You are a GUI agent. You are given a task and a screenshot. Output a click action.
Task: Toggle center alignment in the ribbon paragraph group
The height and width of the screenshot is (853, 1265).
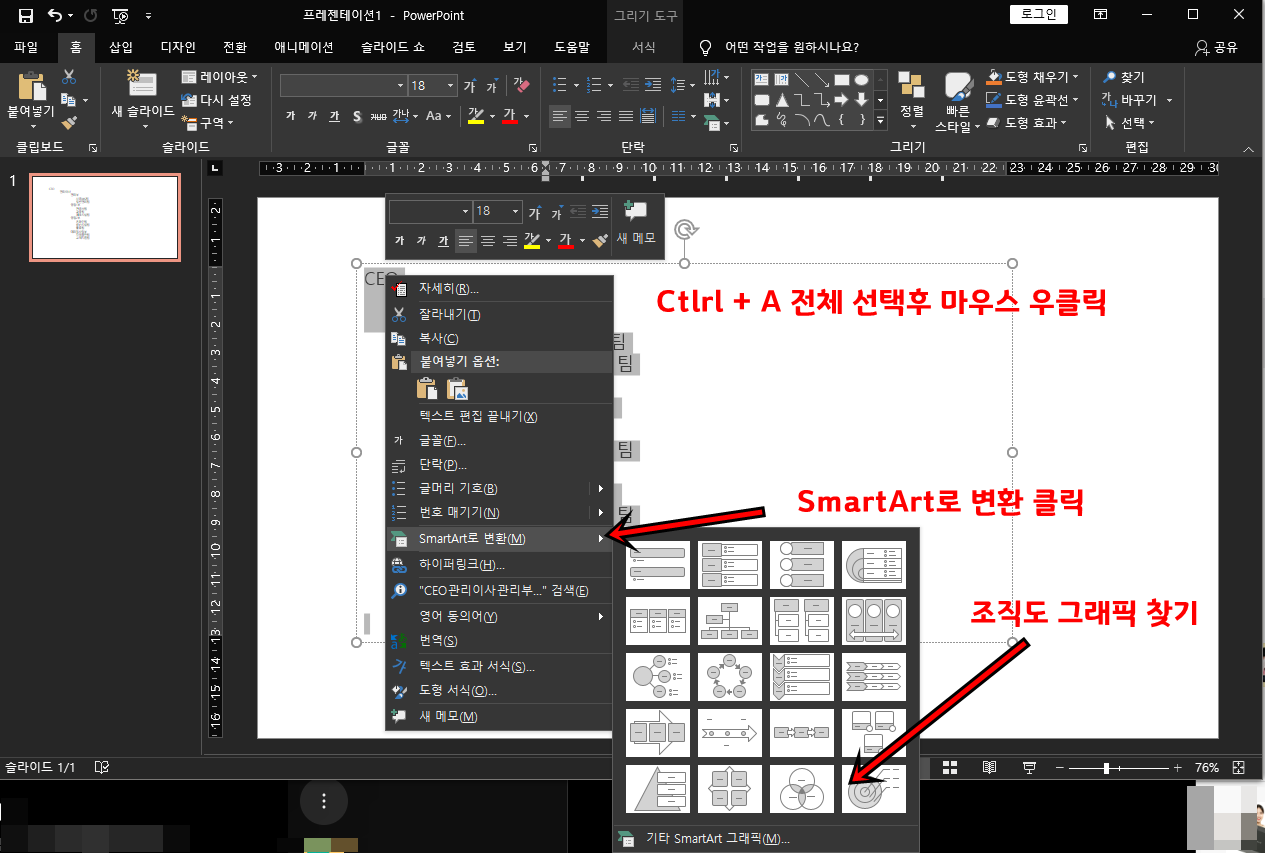pyautogui.click(x=582, y=116)
